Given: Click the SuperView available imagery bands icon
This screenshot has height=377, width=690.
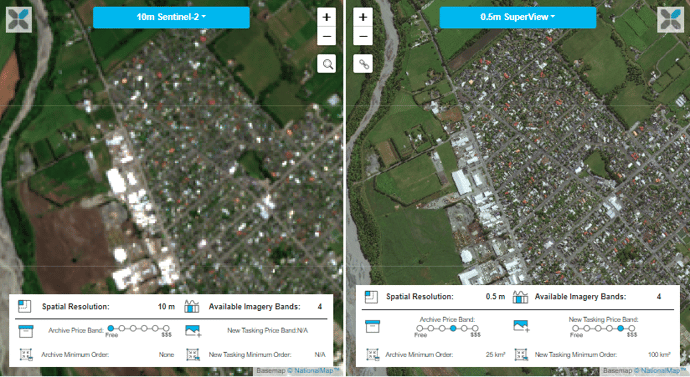Looking at the screenshot, I should tap(520, 297).
